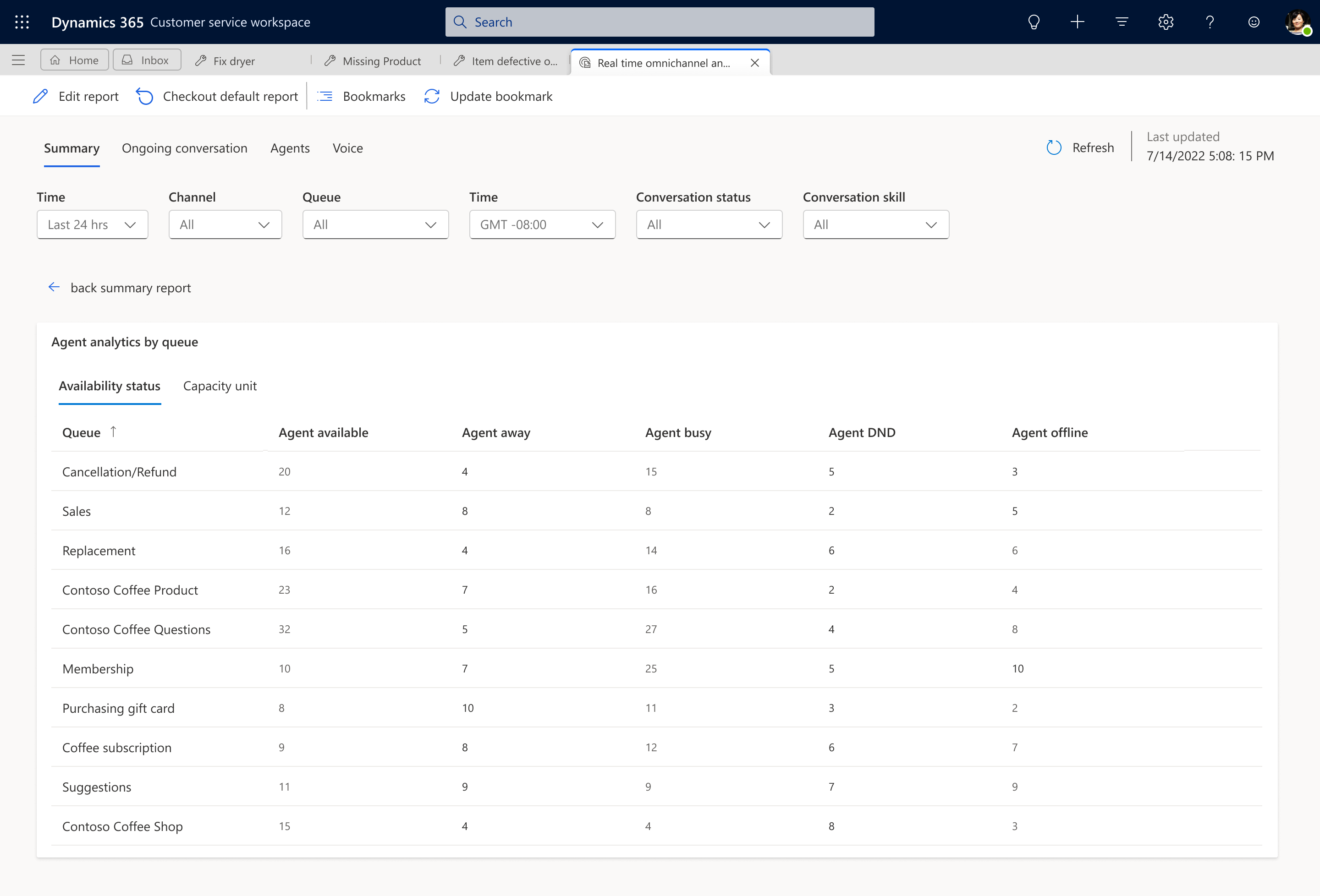Select the Agents tab

point(290,147)
